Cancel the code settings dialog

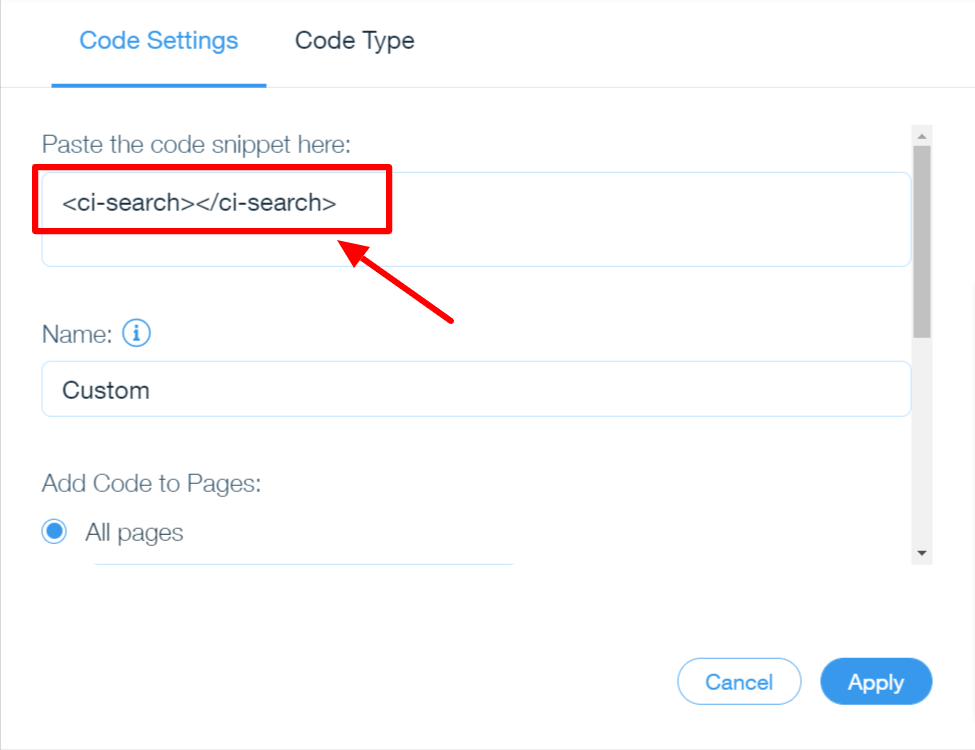(739, 681)
